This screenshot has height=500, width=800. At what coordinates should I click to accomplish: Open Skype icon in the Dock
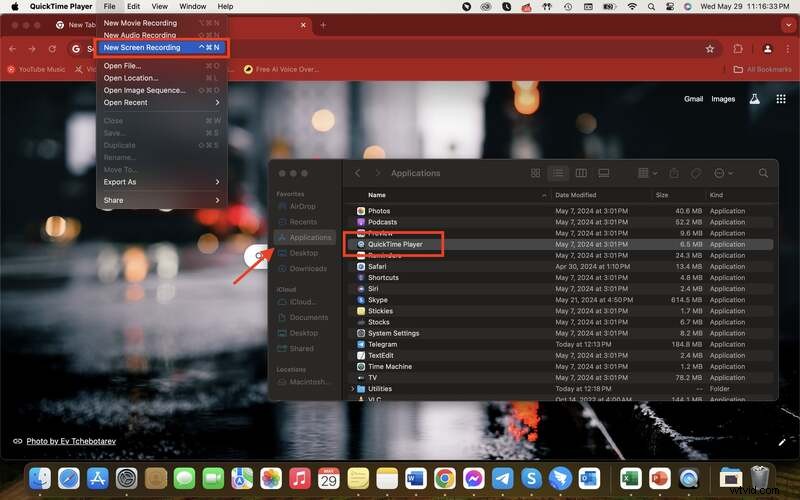point(532,479)
